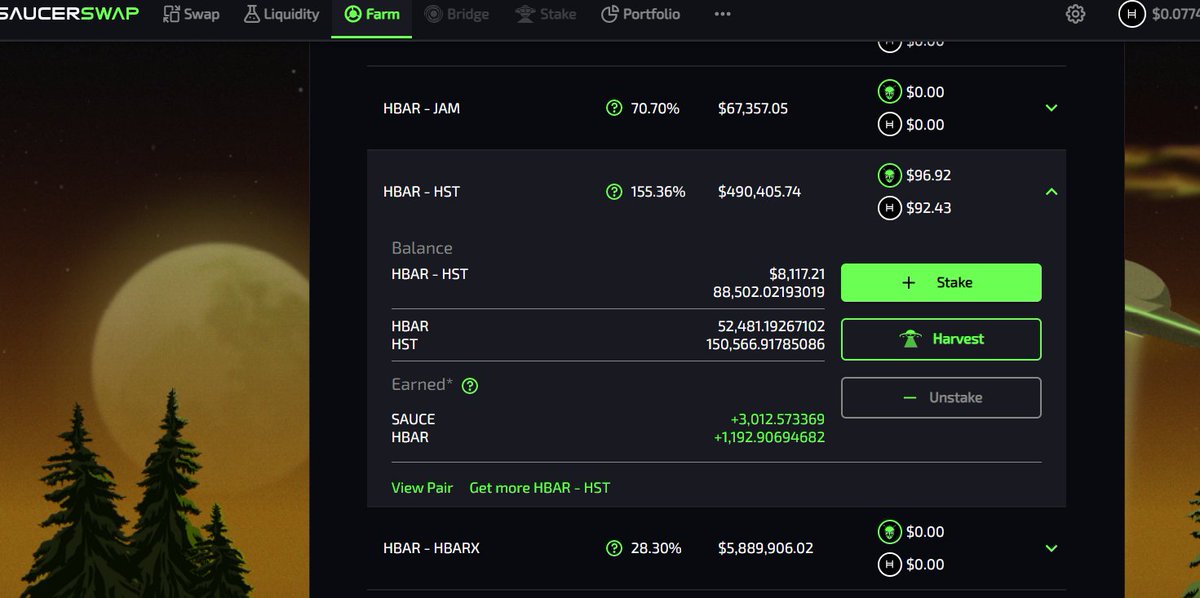Open the Stake navigation tab
Image resolution: width=1200 pixels, height=598 pixels.
pos(546,14)
